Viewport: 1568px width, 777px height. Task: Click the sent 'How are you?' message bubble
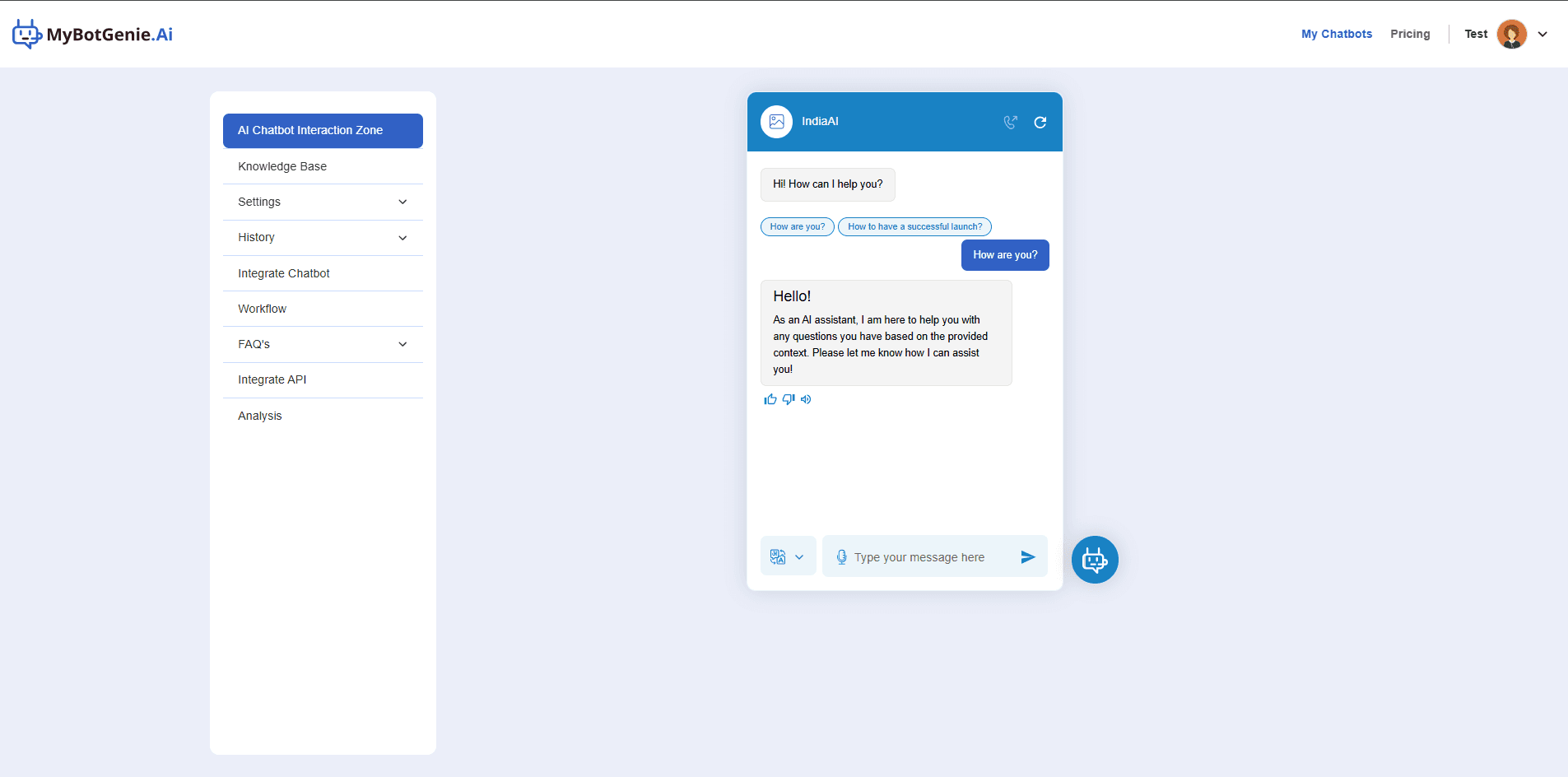point(1005,255)
